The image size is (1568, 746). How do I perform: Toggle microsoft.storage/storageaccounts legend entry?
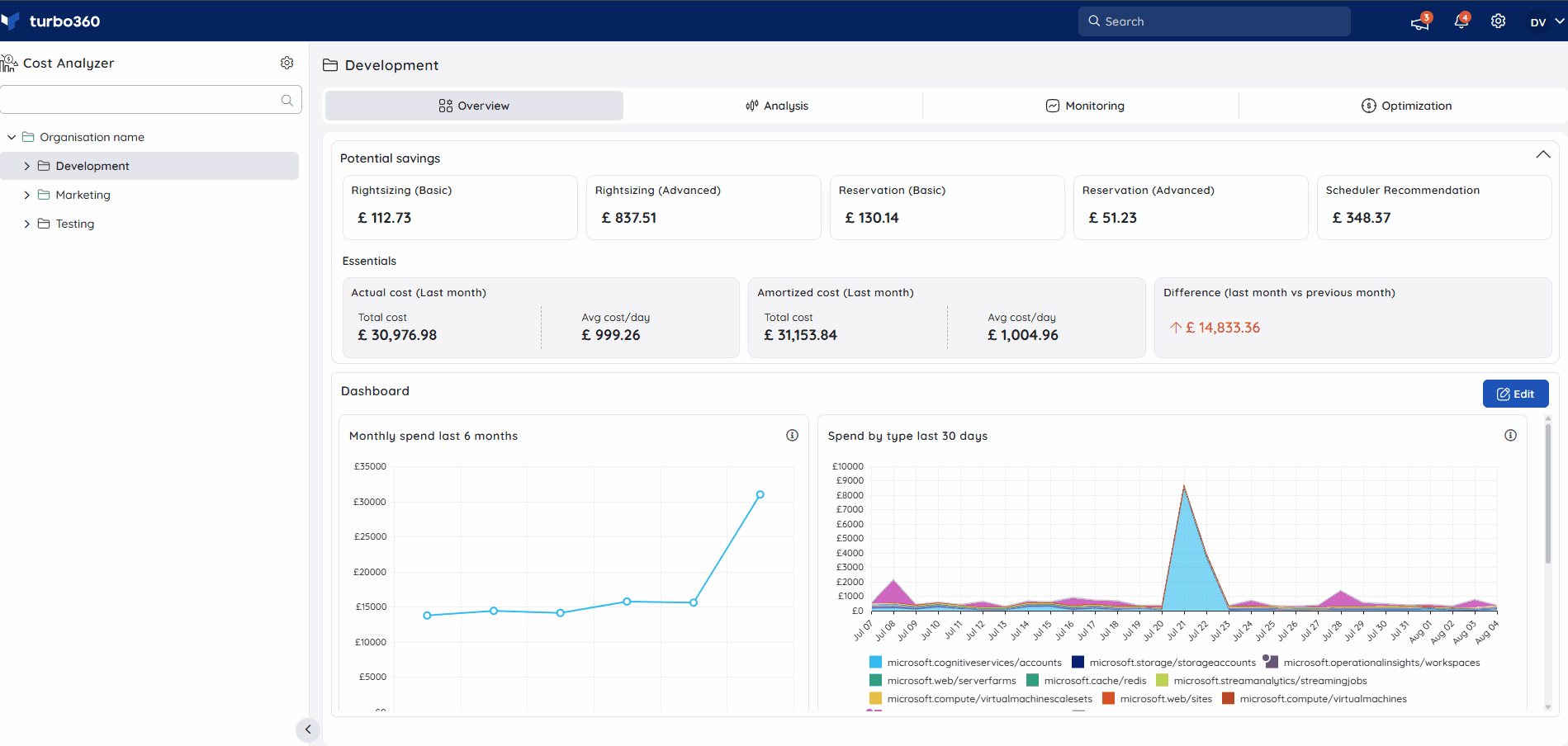click(1163, 662)
